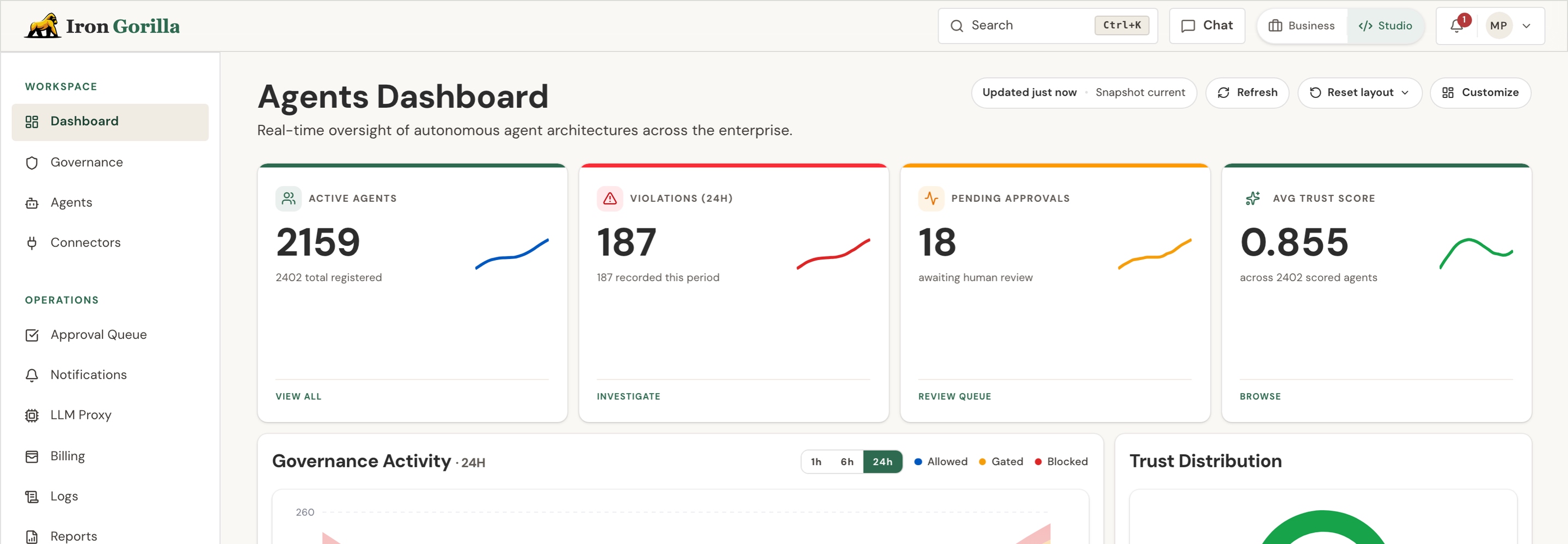Focus the Search input field
The image size is (1568, 544).
(x=1048, y=26)
